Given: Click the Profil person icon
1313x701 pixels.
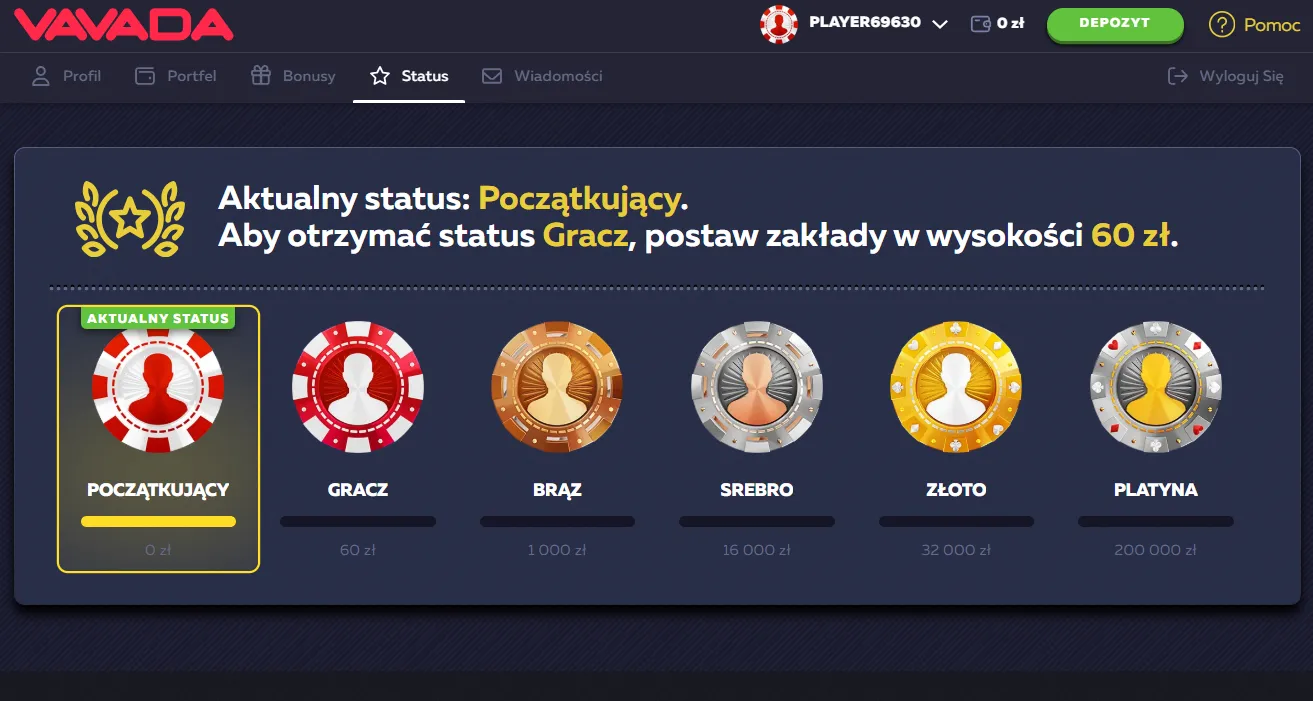Looking at the screenshot, I should (41, 76).
